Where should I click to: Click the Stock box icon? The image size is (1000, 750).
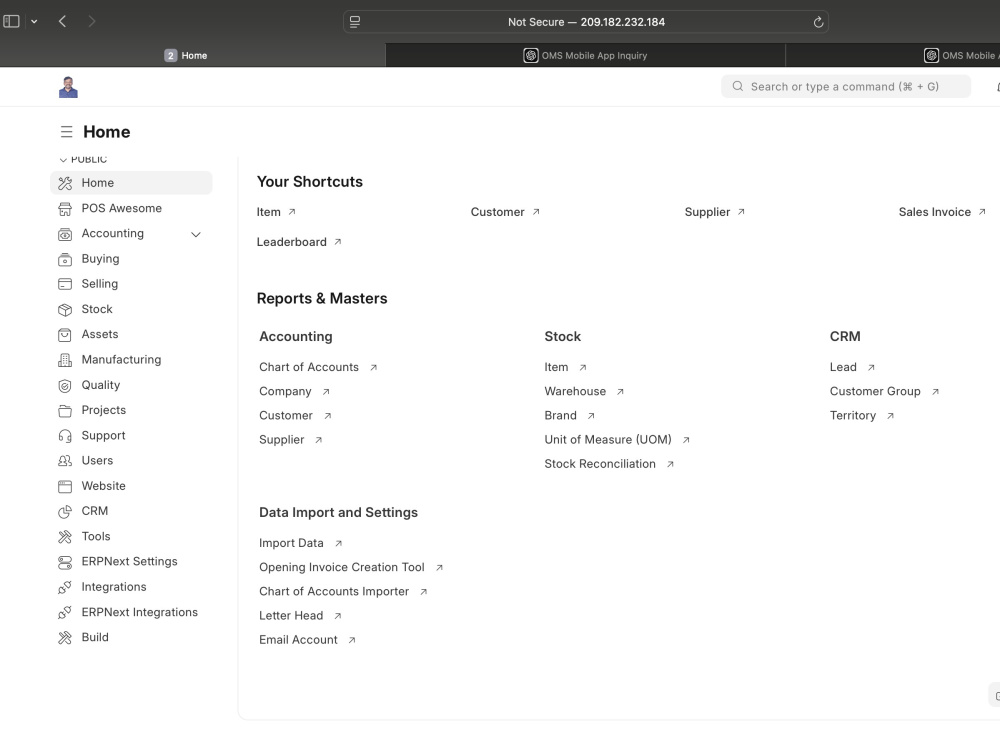click(65, 310)
